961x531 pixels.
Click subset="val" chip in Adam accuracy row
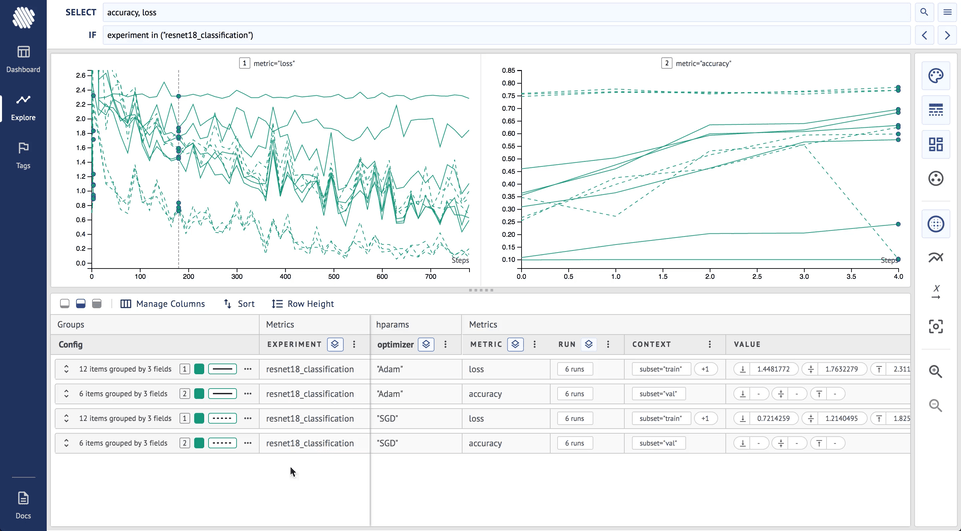(x=659, y=394)
